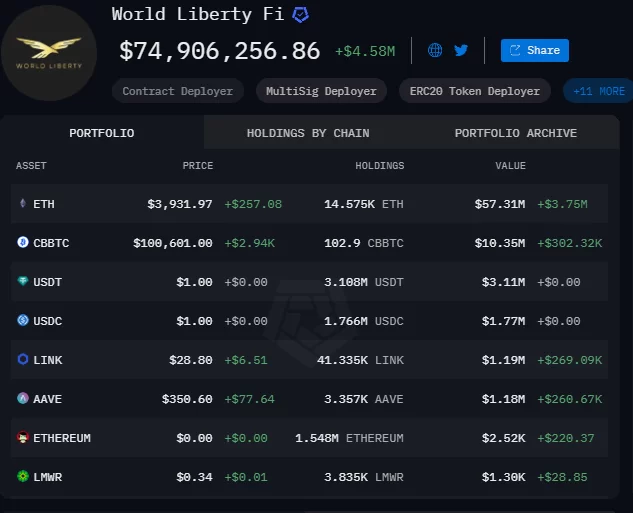Open the Twitter bird icon link

pyautogui.click(x=461, y=50)
